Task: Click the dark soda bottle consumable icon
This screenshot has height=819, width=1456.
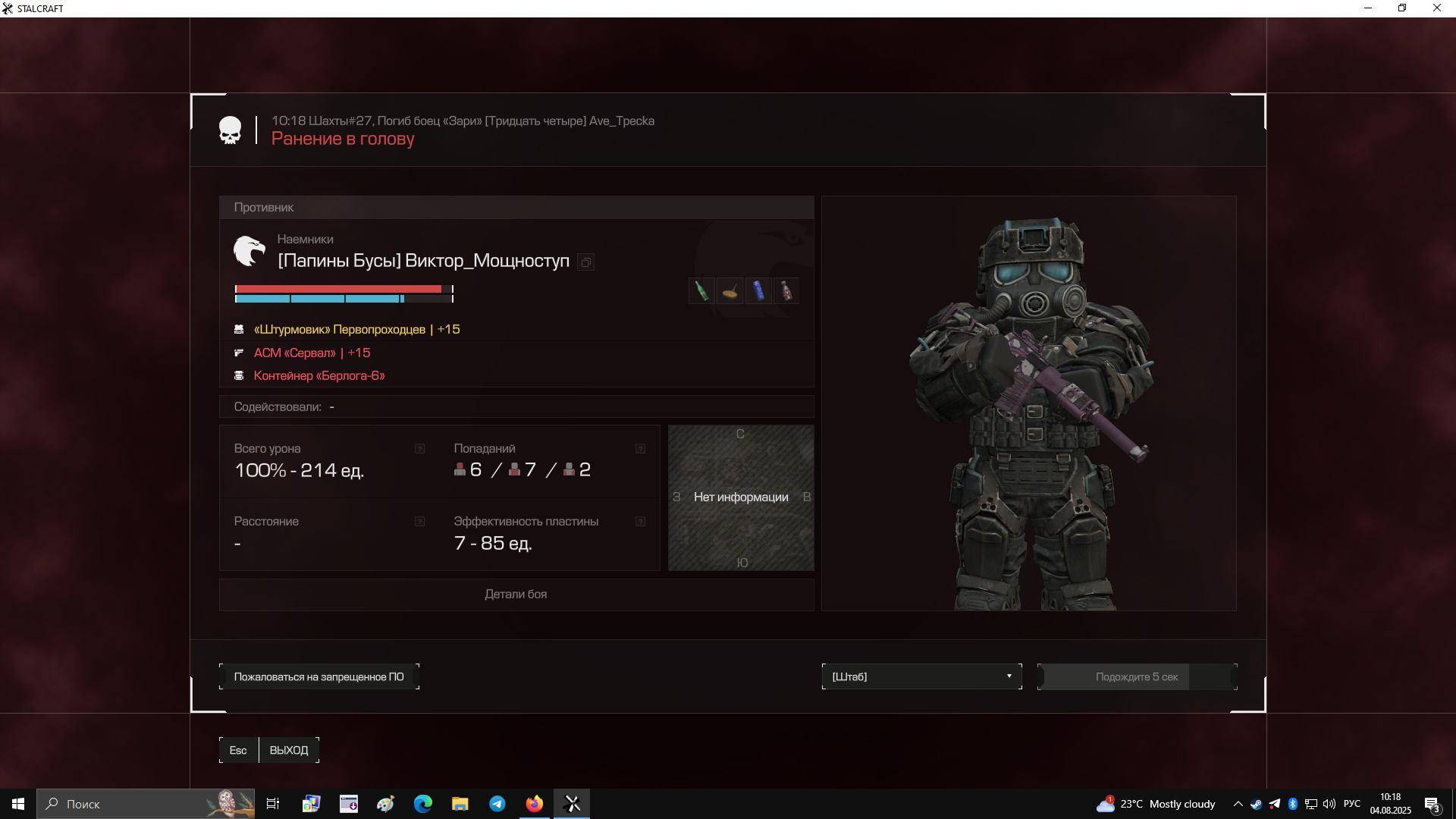Action: pos(786,291)
